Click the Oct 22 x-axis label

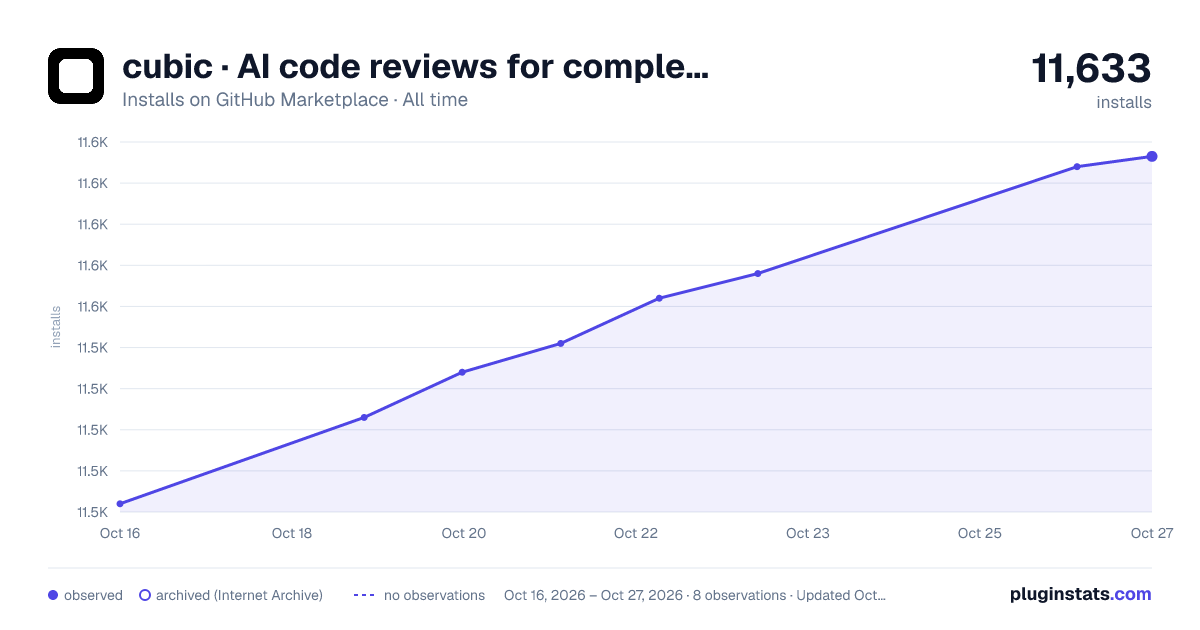click(636, 533)
